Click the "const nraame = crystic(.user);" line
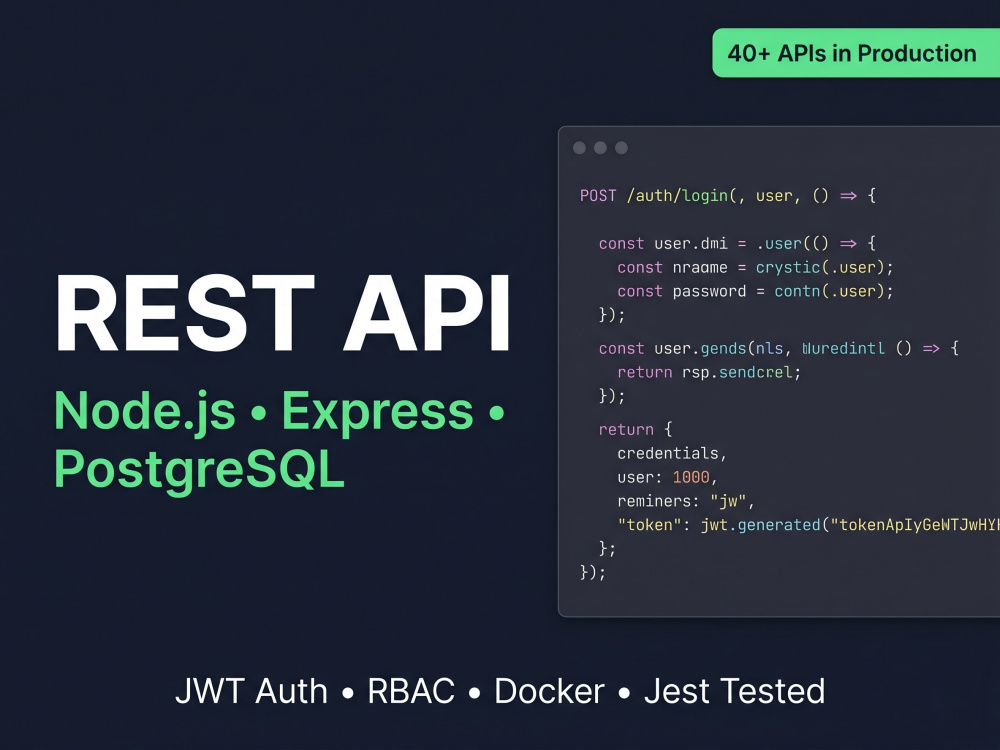Screen dimensions: 1000x750 755,267
